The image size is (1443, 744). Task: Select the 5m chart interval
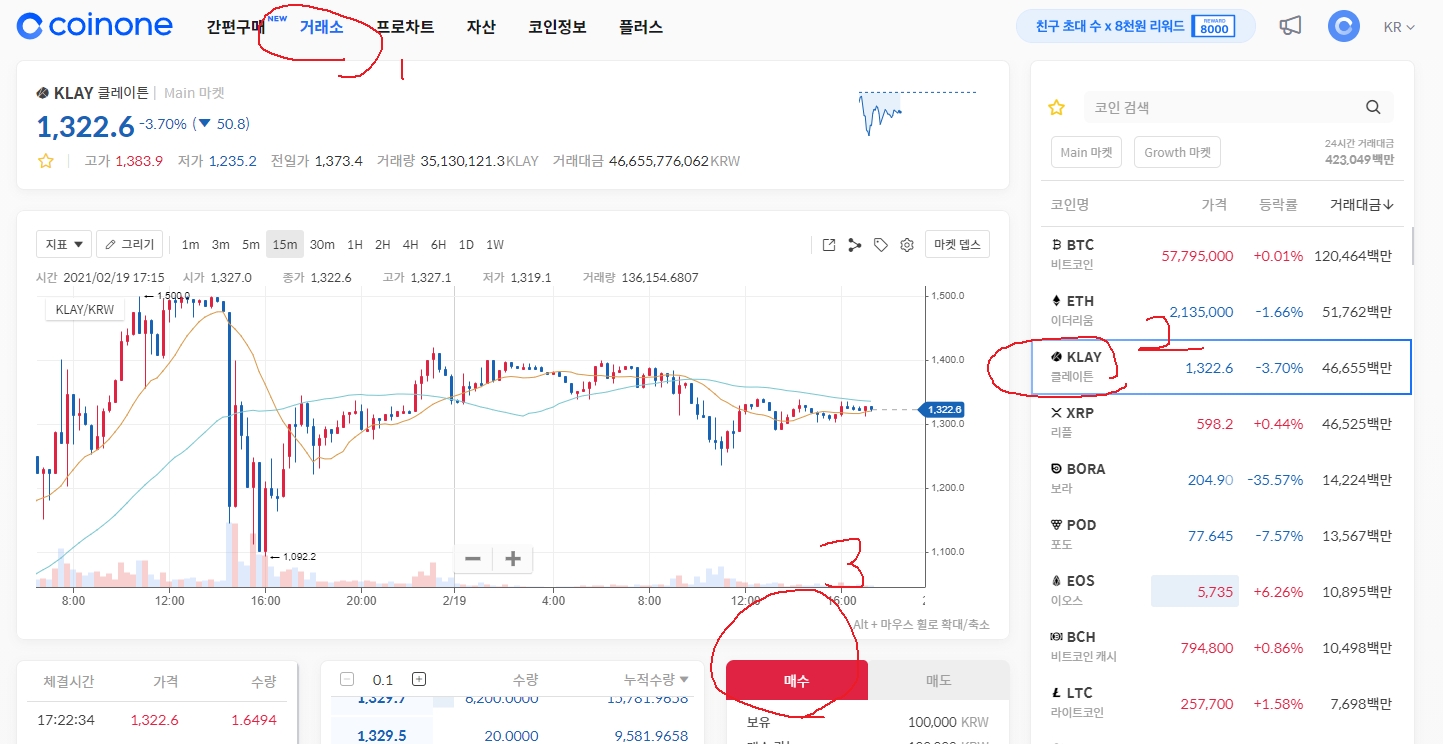250,244
